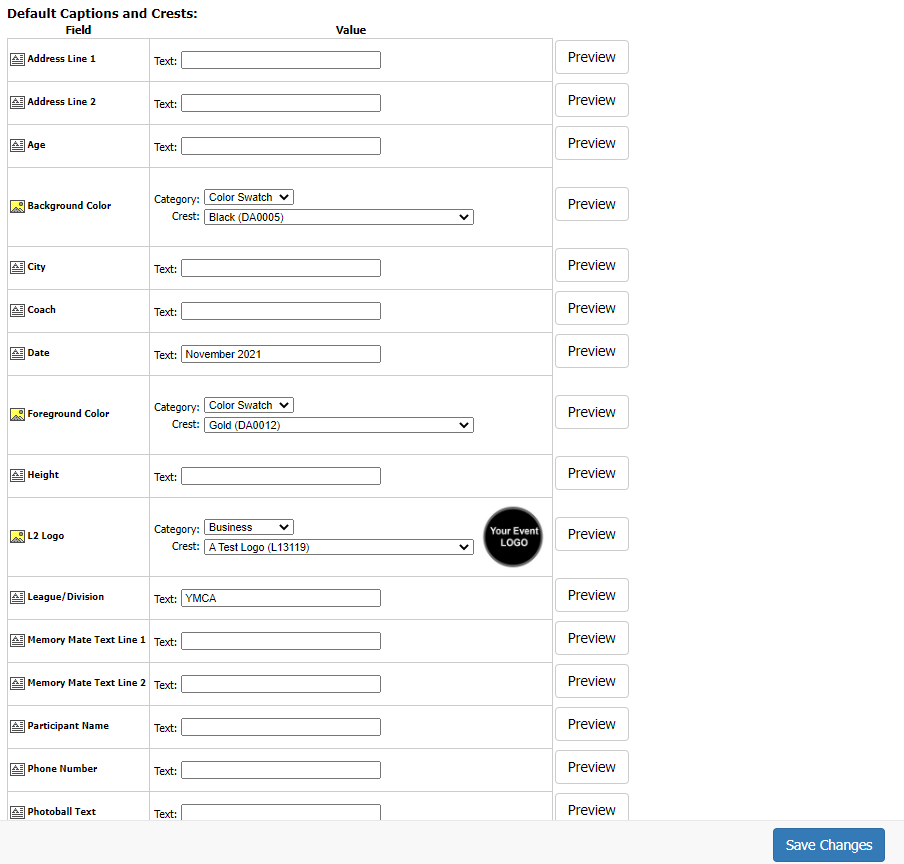Expand the A Test Logo (L13119) crest dropdown
904x864 pixels.
[338, 547]
